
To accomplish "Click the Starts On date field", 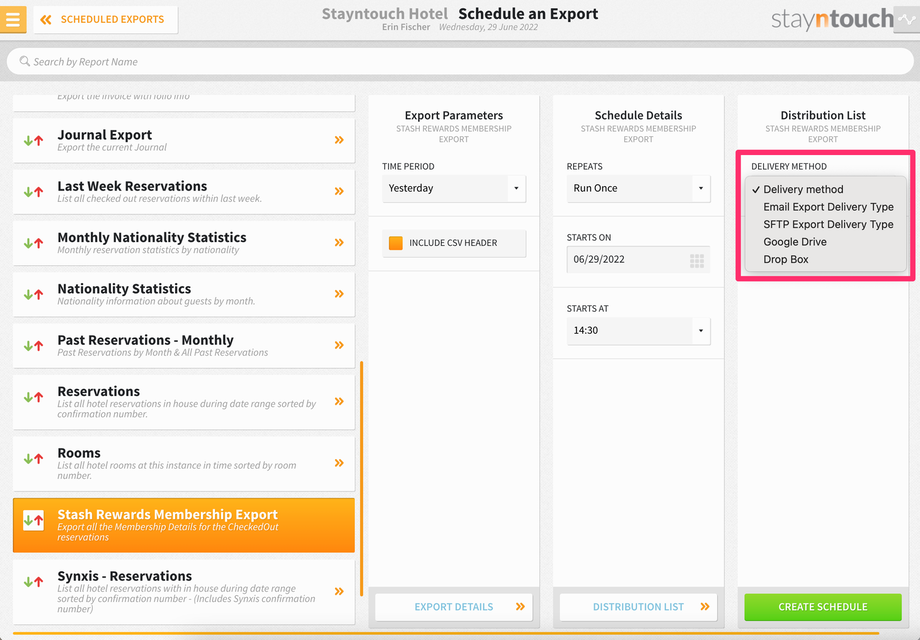I will (x=638, y=259).
